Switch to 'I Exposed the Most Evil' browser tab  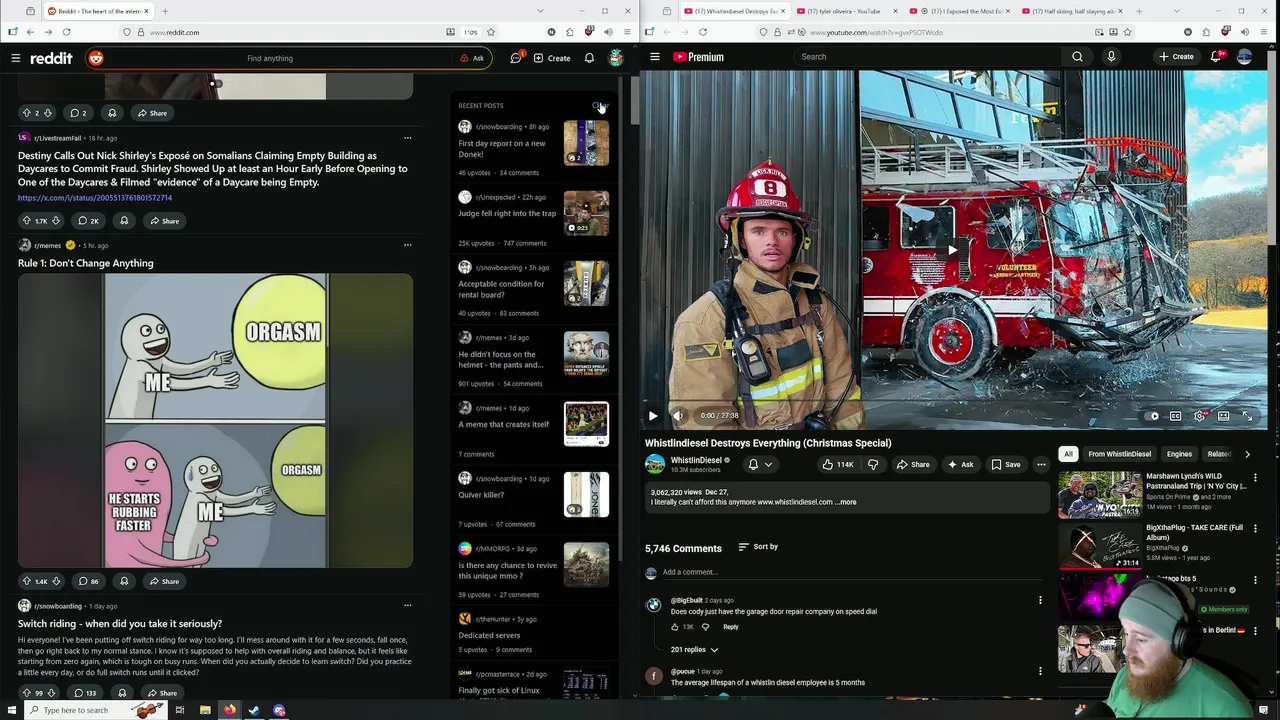click(960, 11)
